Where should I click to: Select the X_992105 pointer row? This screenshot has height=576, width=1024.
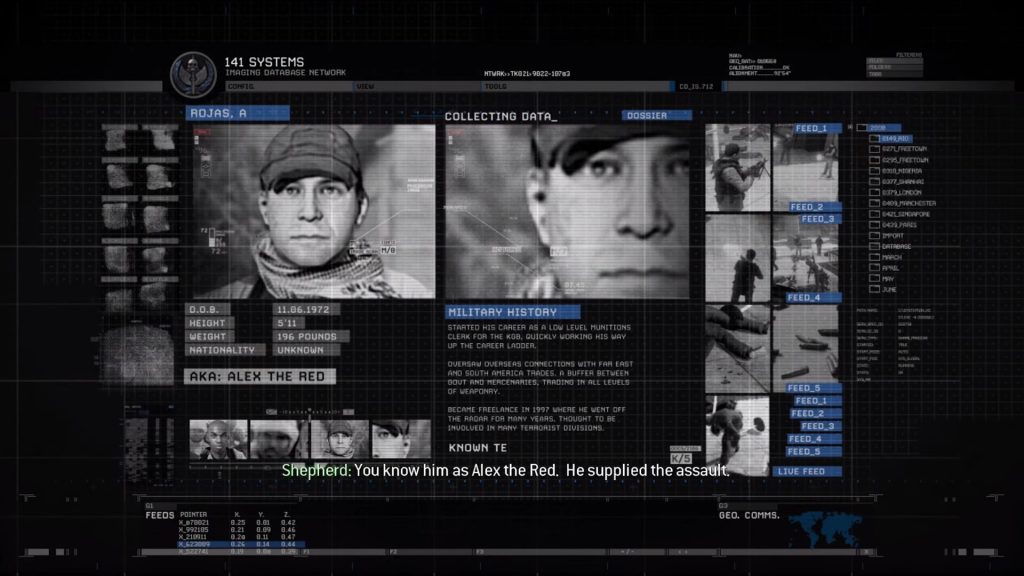point(236,530)
